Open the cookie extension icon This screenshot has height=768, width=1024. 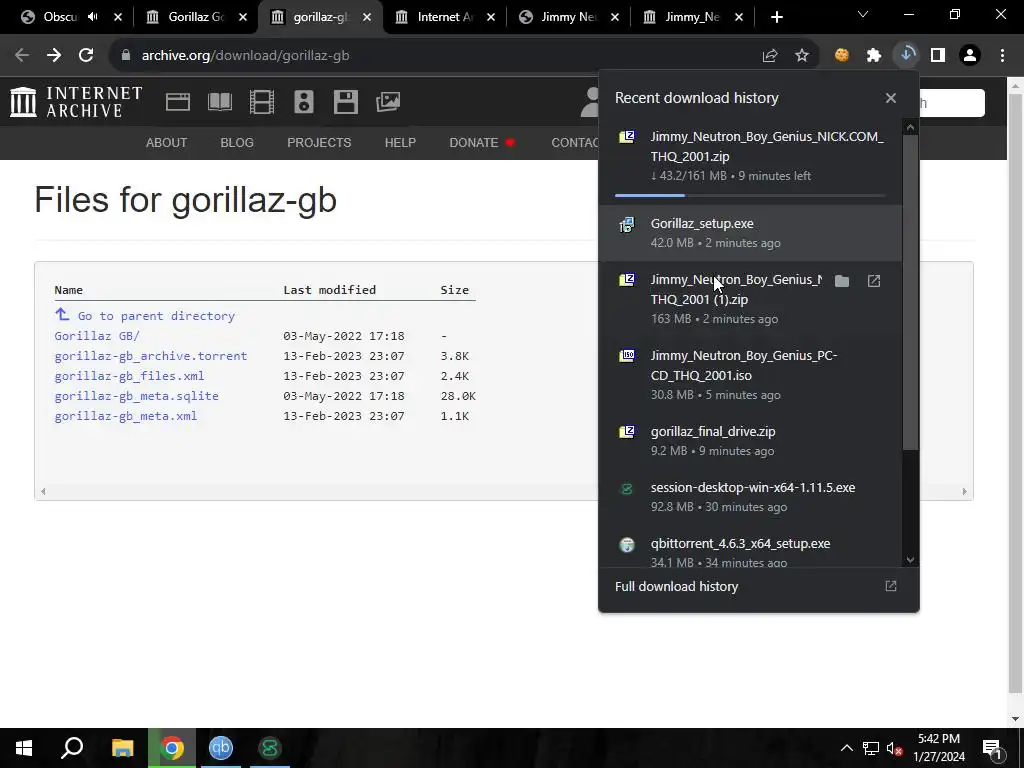point(842,56)
